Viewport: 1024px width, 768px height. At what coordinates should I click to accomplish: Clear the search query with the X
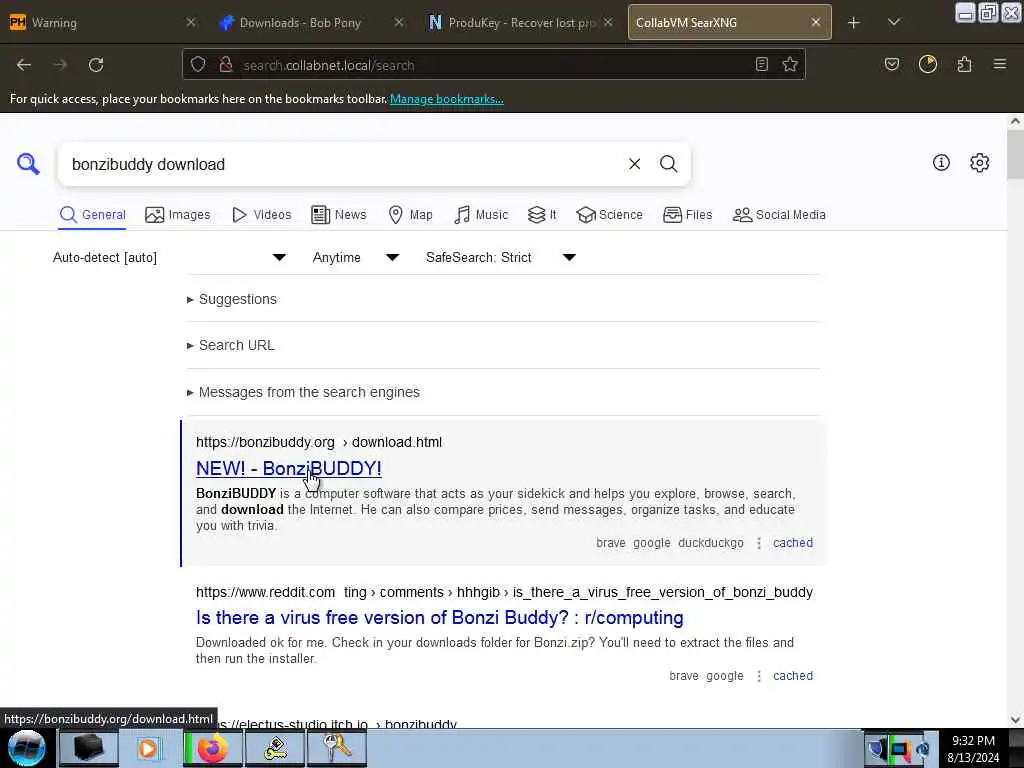(x=634, y=164)
